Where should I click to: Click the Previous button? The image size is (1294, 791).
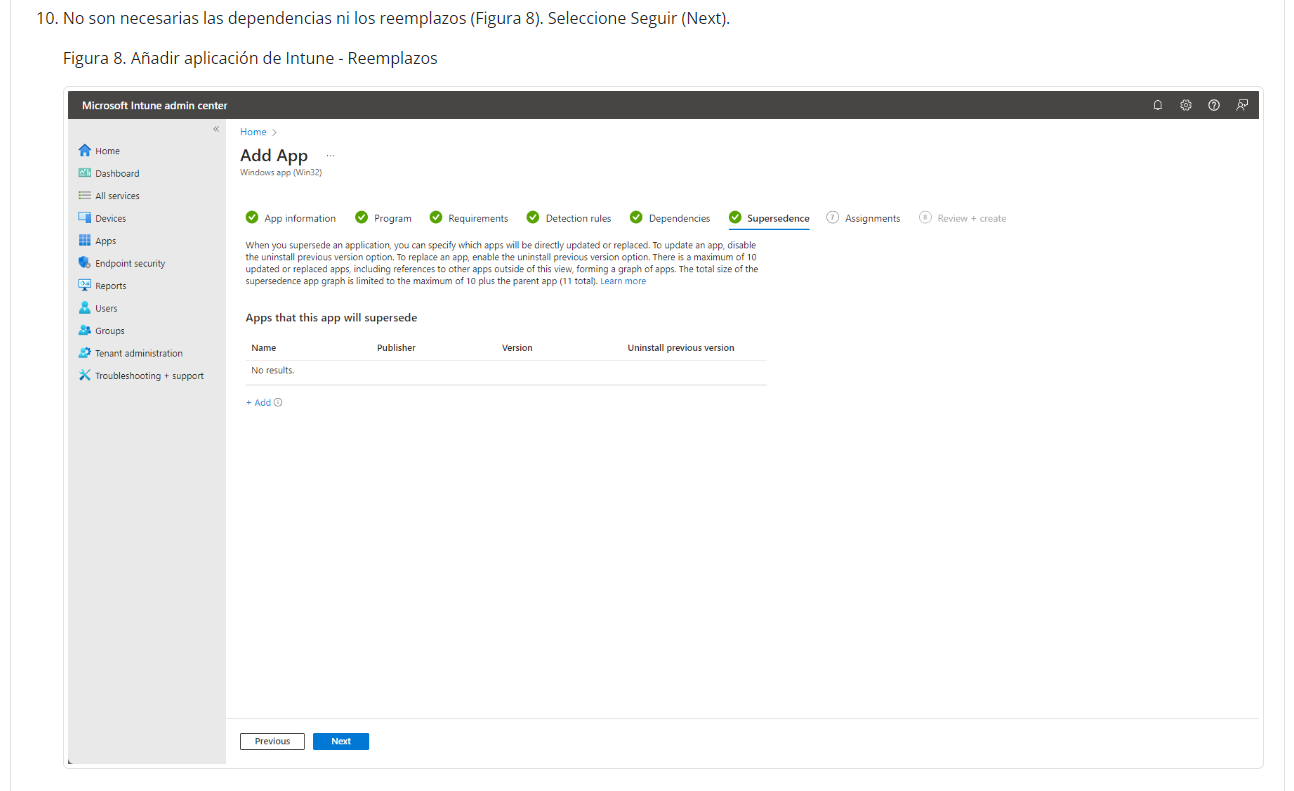[x=272, y=742]
